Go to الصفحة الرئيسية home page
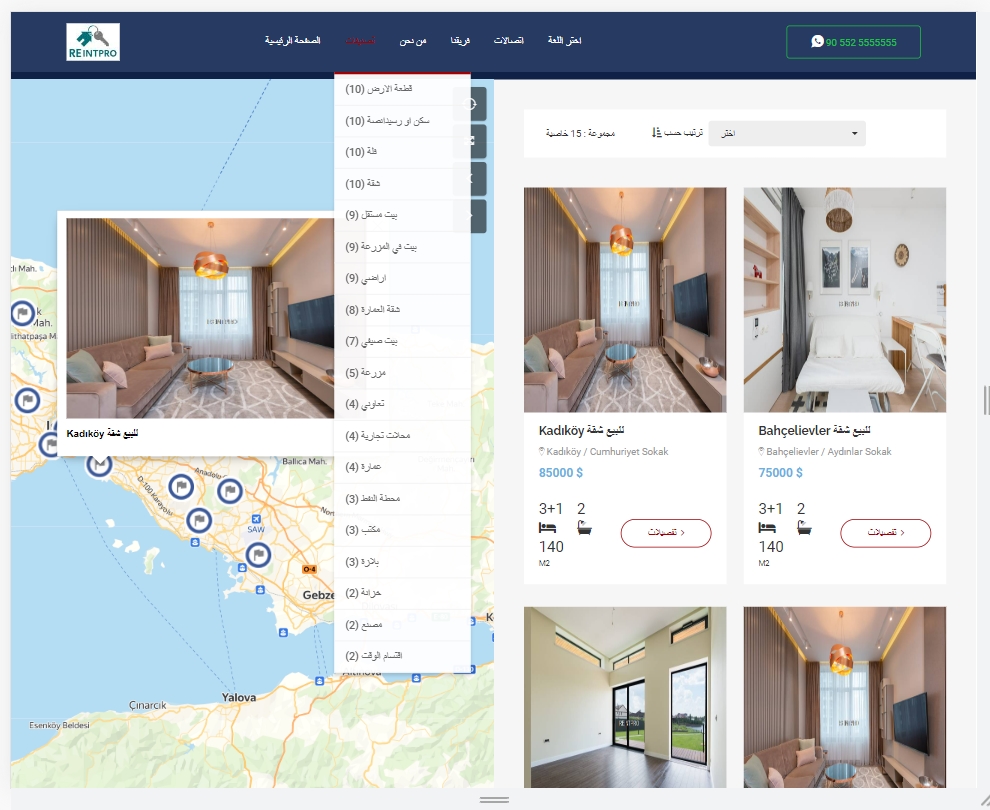 click(292, 40)
